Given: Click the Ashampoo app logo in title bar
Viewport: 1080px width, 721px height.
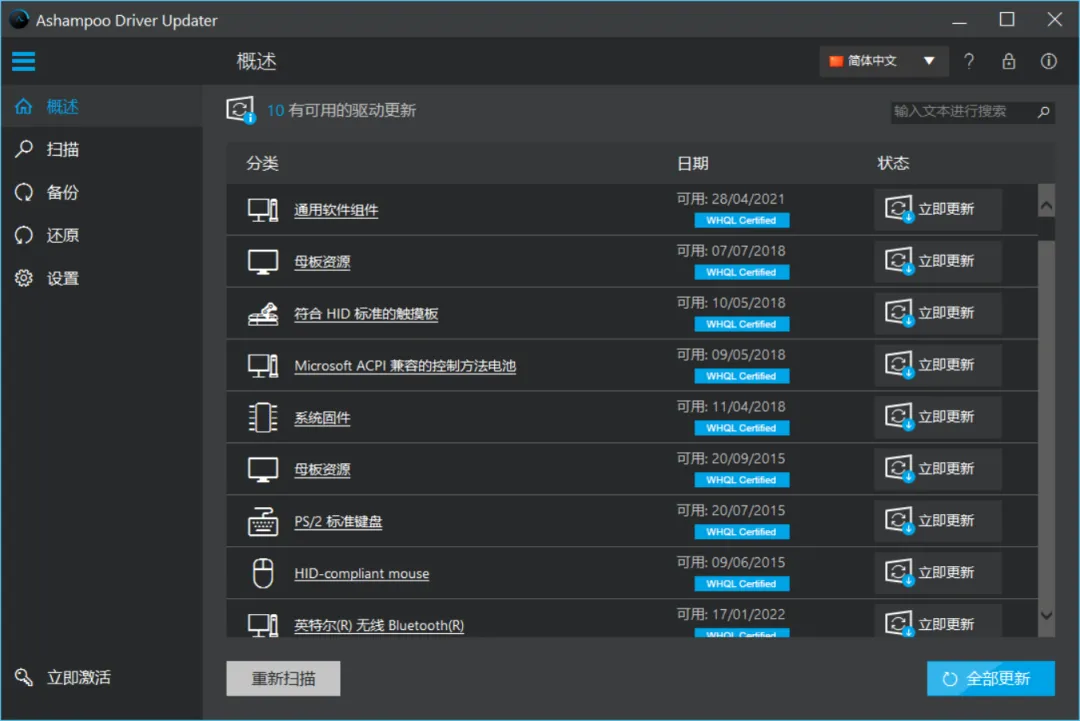Looking at the screenshot, I should [19, 19].
